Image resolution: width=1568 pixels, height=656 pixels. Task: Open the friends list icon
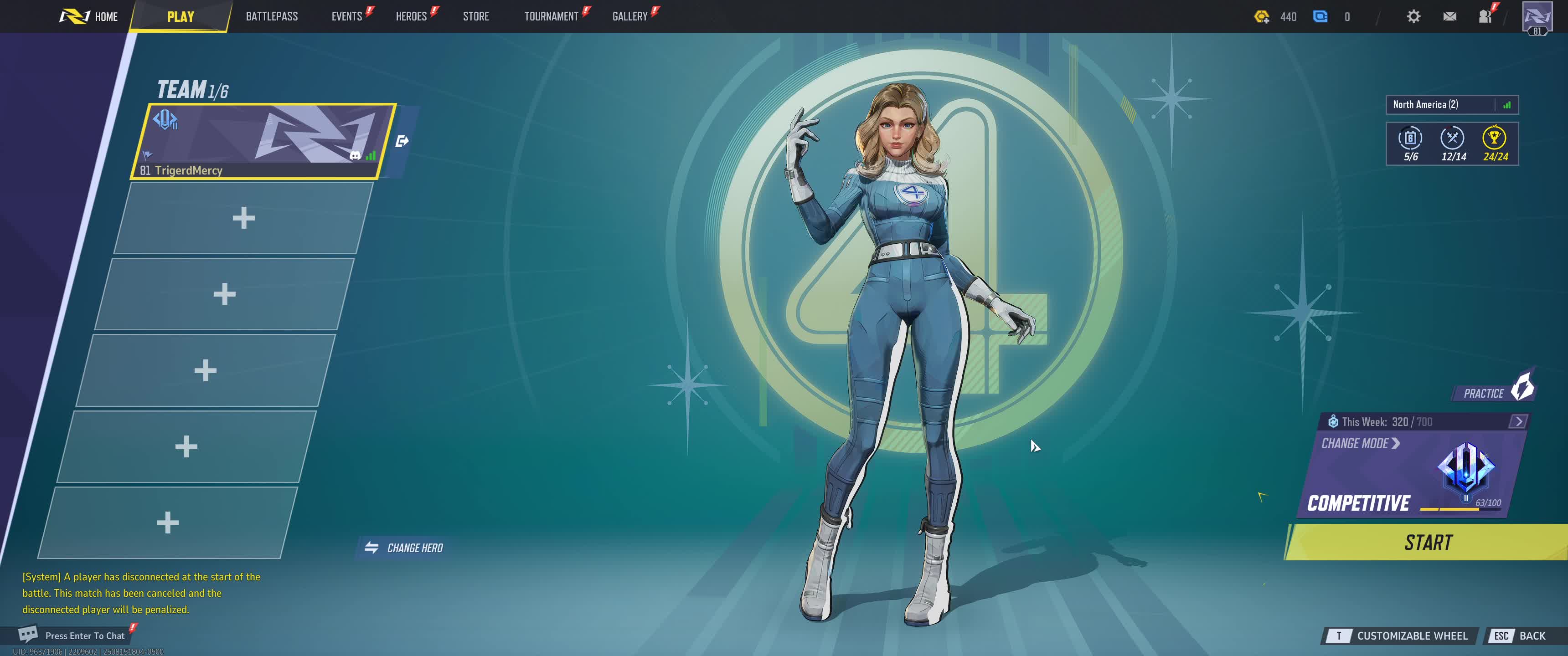point(1485,16)
